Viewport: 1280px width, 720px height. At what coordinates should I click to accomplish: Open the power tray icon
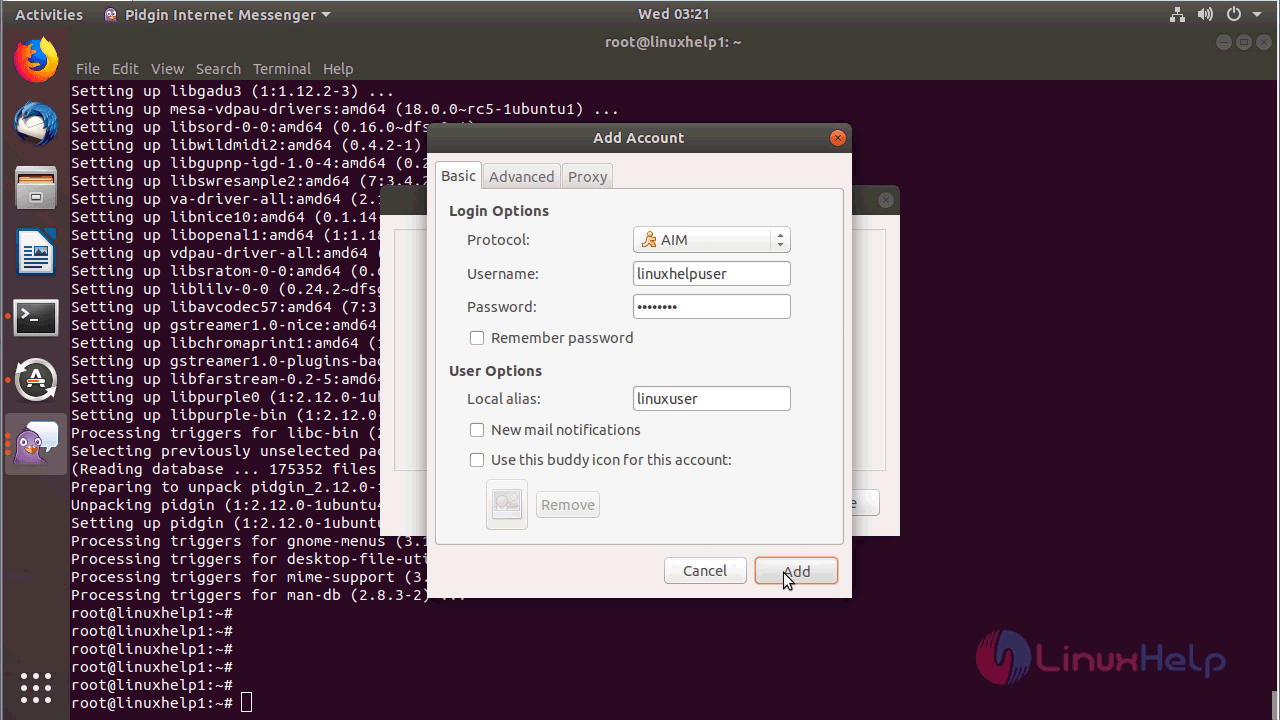[1234, 14]
